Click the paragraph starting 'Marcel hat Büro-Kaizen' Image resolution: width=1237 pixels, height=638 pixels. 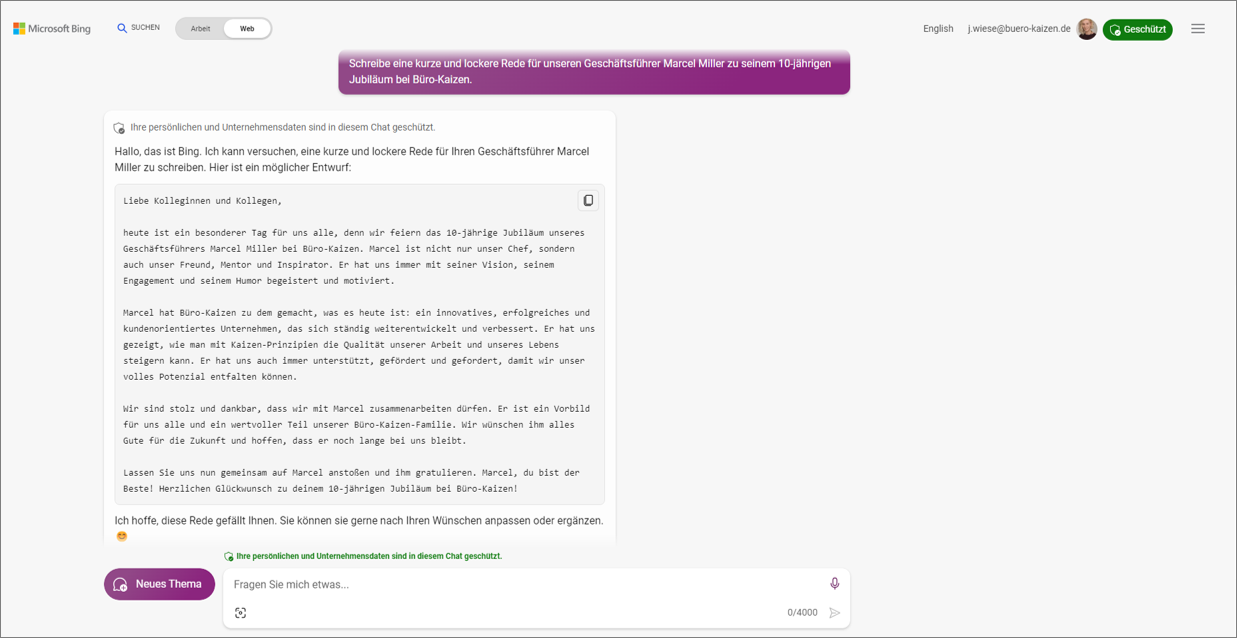[x=359, y=345]
